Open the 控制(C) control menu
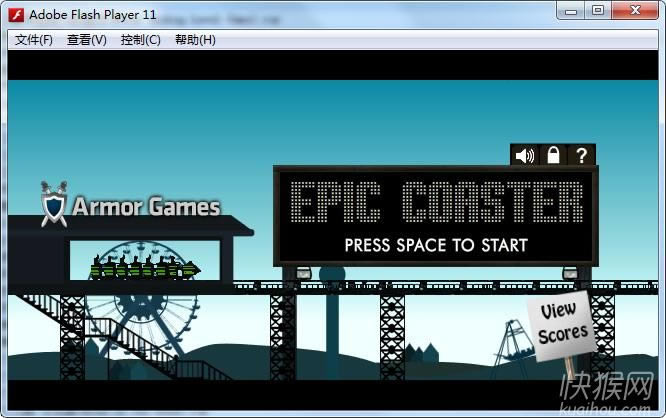 (140, 40)
